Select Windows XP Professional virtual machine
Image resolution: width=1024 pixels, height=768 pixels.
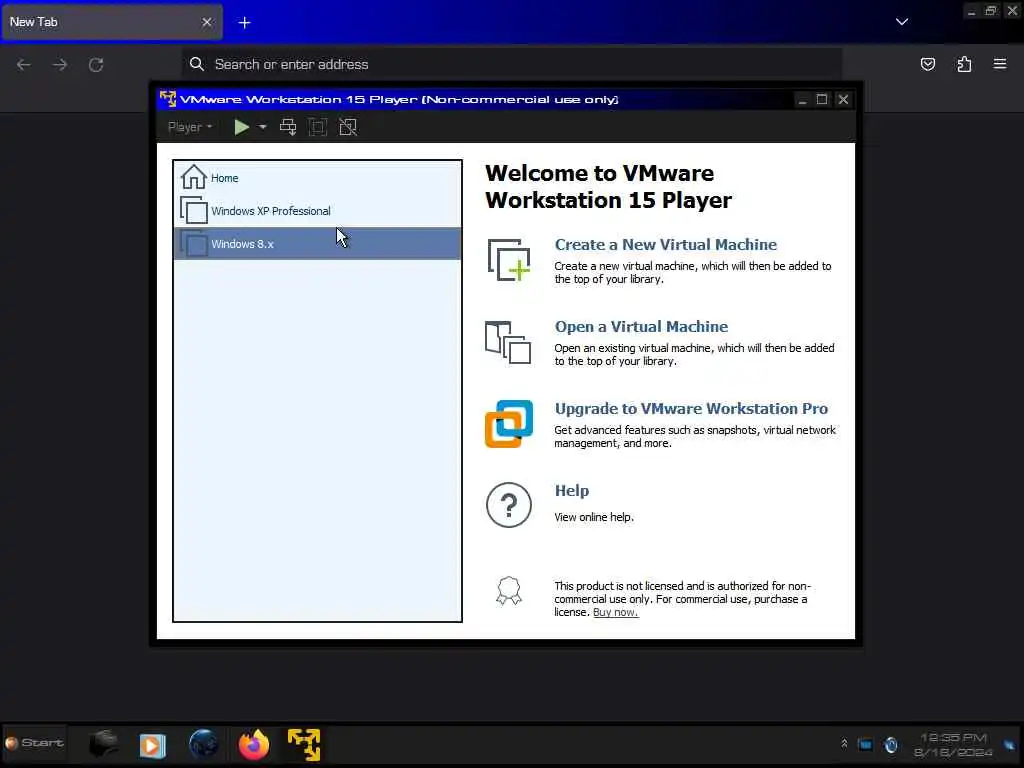pyautogui.click(x=317, y=211)
